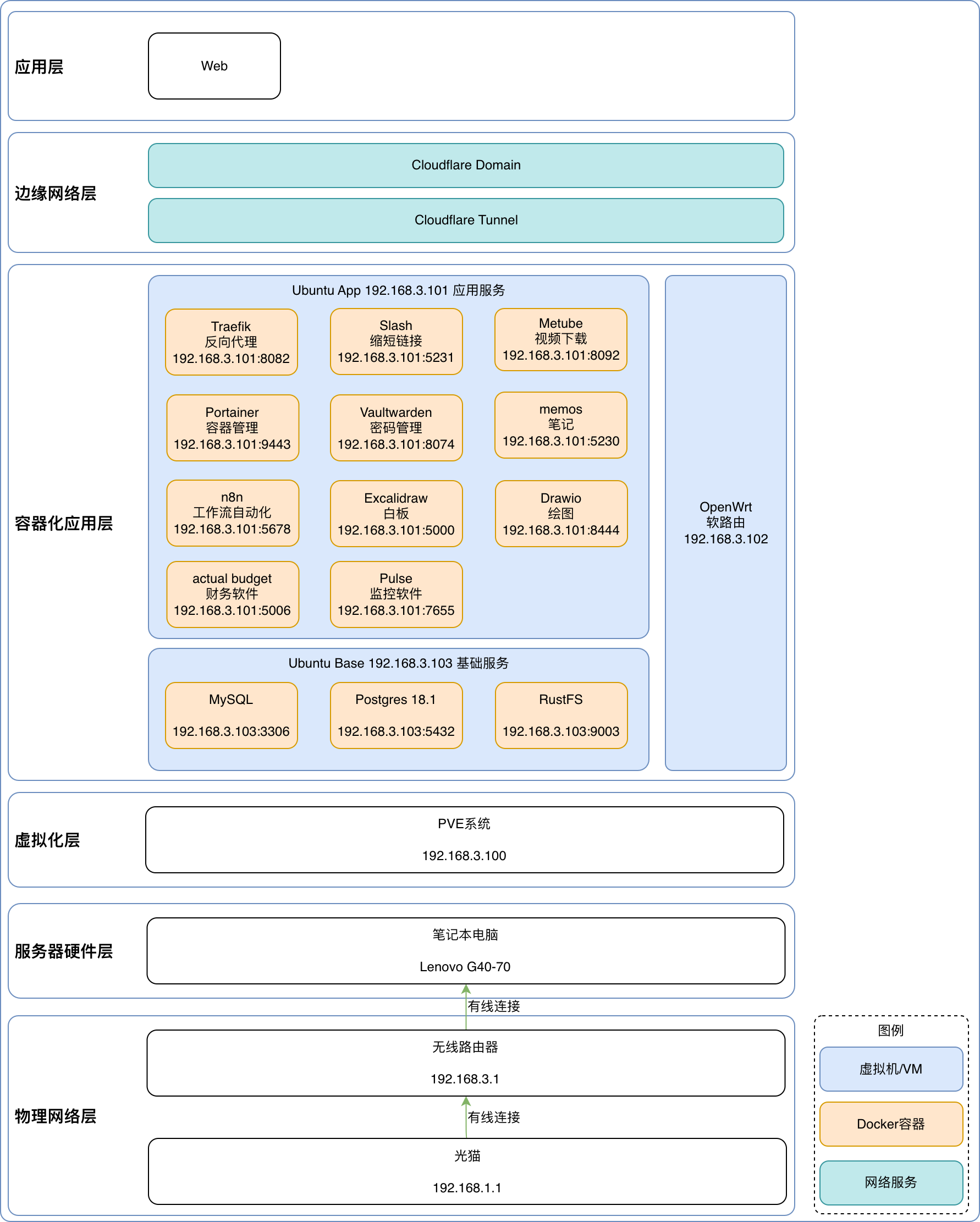Select the Cloudflare Domain block

(x=465, y=166)
